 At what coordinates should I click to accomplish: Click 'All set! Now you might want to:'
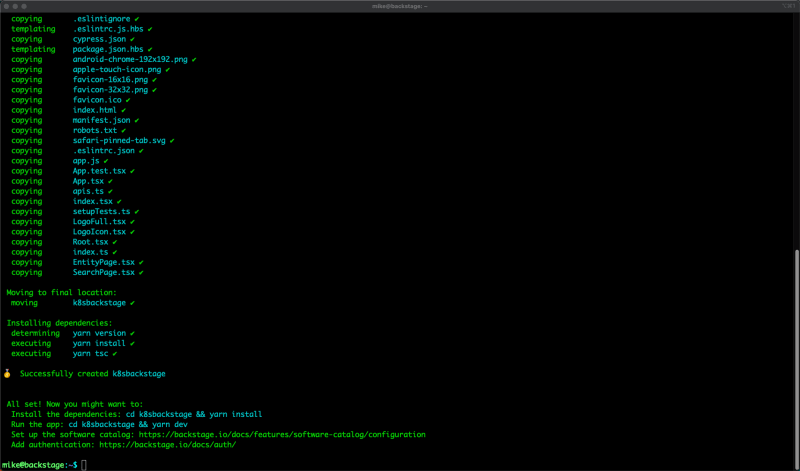75,404
